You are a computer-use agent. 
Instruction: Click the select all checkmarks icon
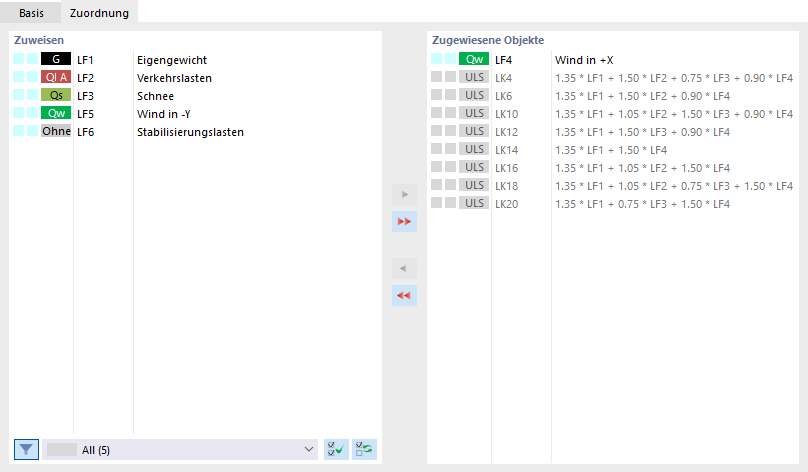click(336, 450)
